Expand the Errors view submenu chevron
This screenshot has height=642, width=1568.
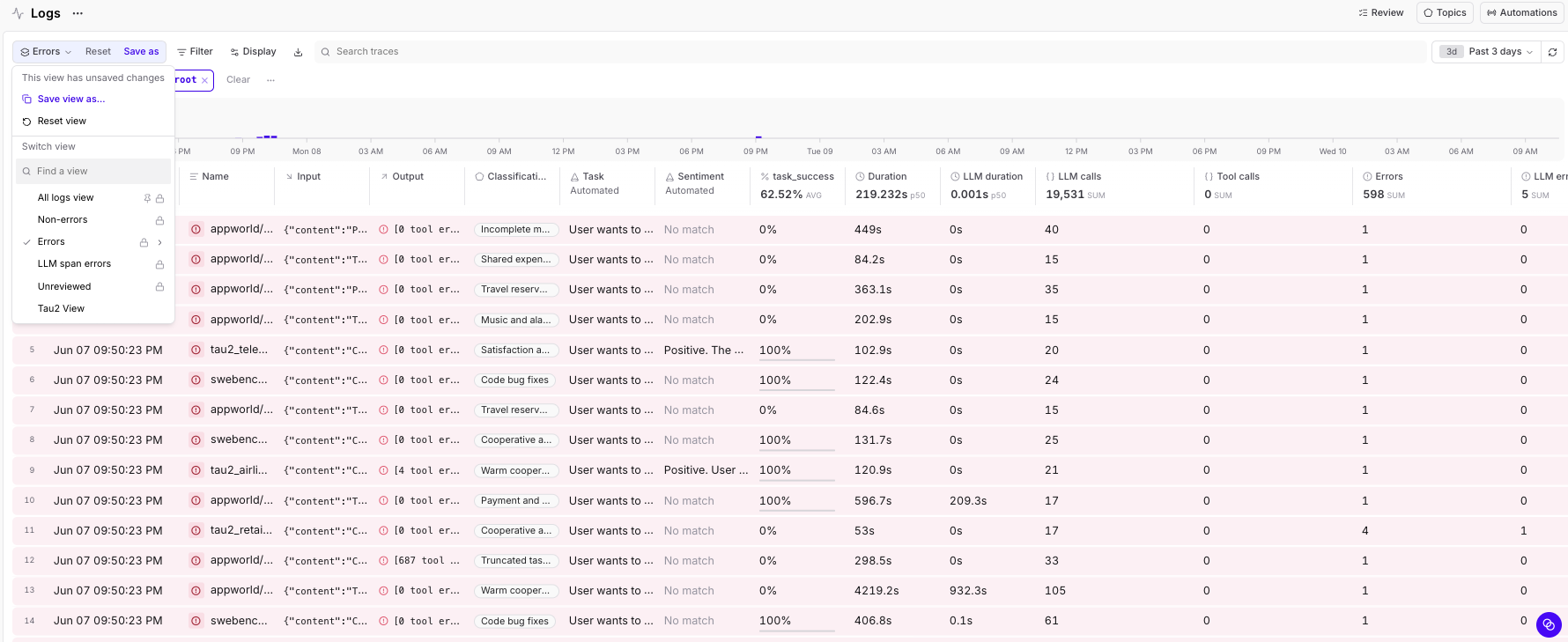[x=159, y=242]
